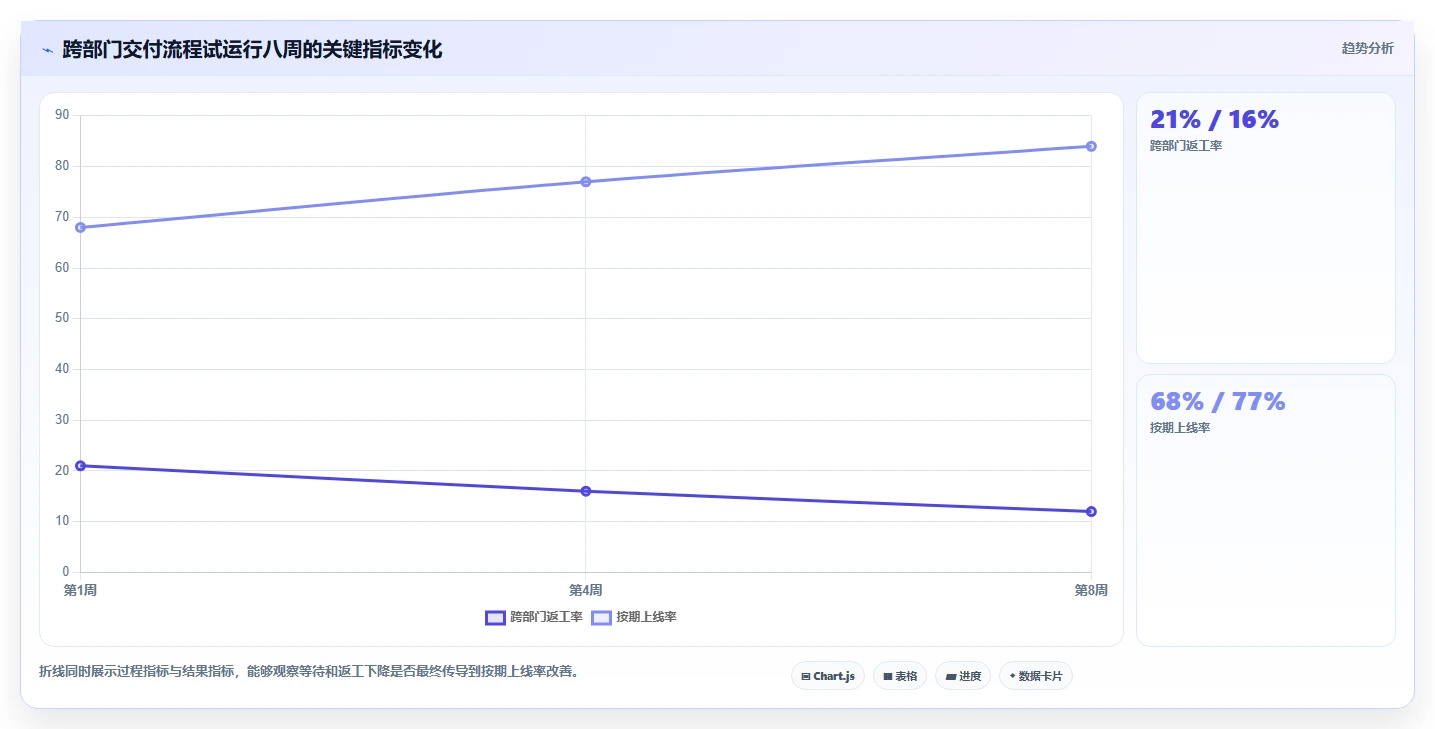Click the 0 y-axis tick label
Screen dimensions: 1435x729
coord(66,572)
